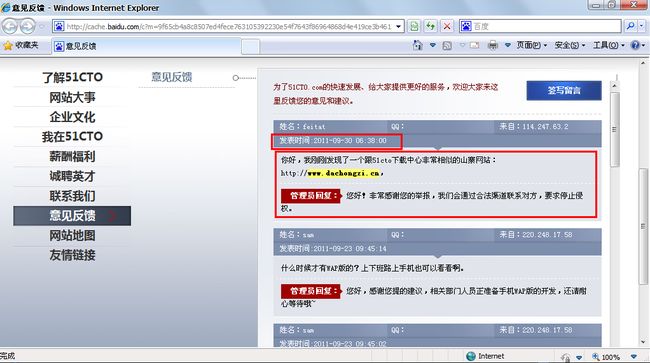Click the page vertical scrollbar thumb
Screen dimensions: 650x363
coord(643,227)
